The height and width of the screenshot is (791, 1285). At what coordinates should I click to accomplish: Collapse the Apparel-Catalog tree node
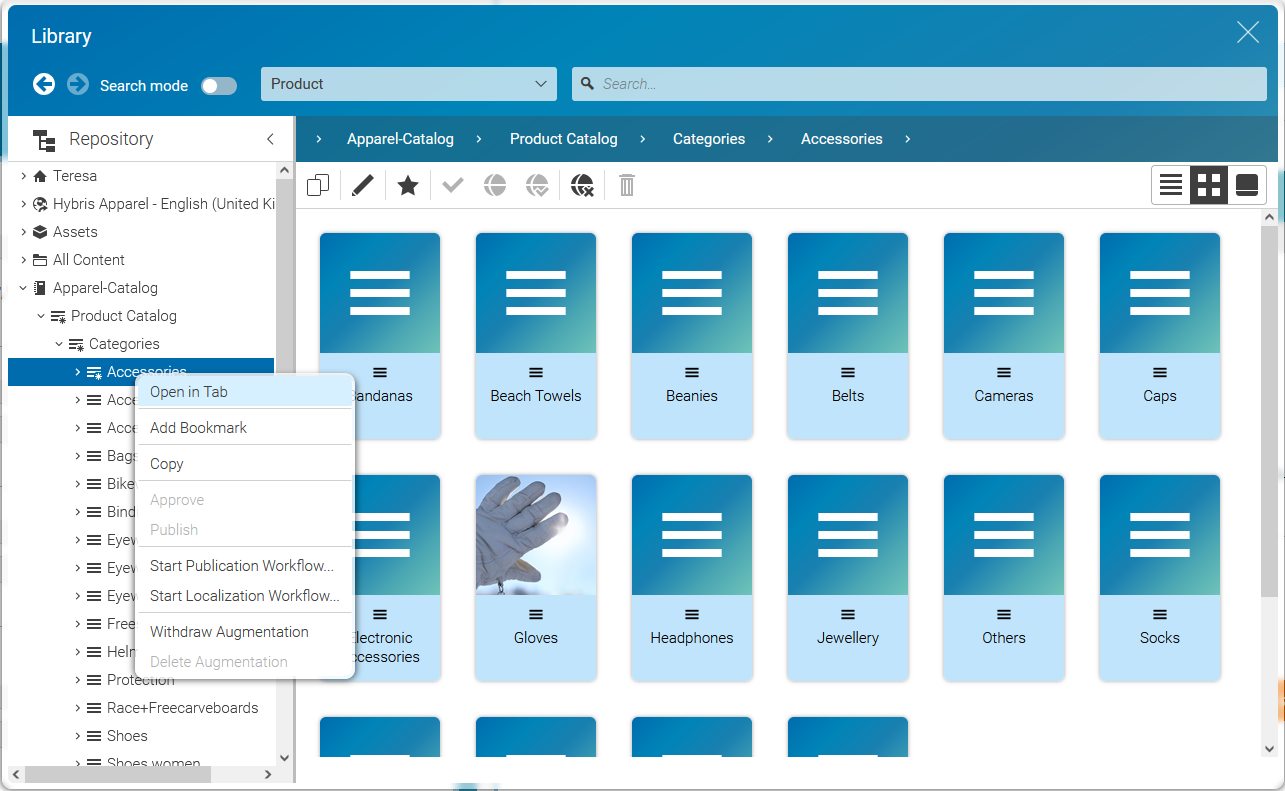click(24, 288)
